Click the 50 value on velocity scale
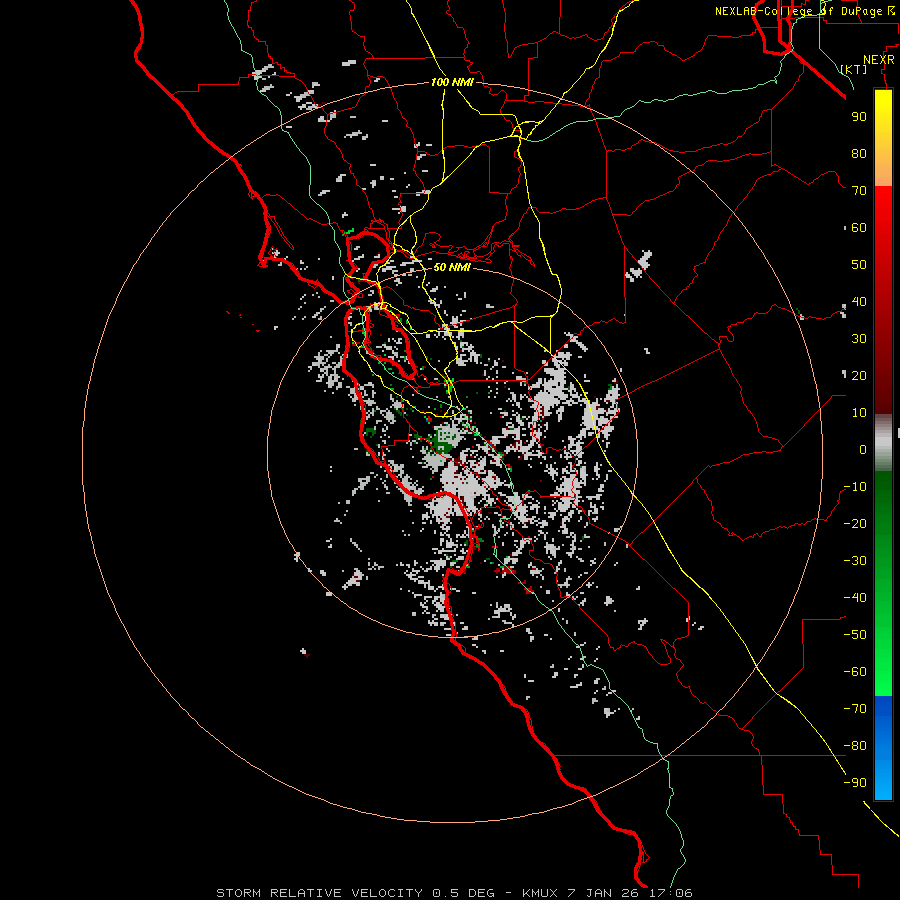Viewport: 900px width, 900px height. (x=859, y=265)
